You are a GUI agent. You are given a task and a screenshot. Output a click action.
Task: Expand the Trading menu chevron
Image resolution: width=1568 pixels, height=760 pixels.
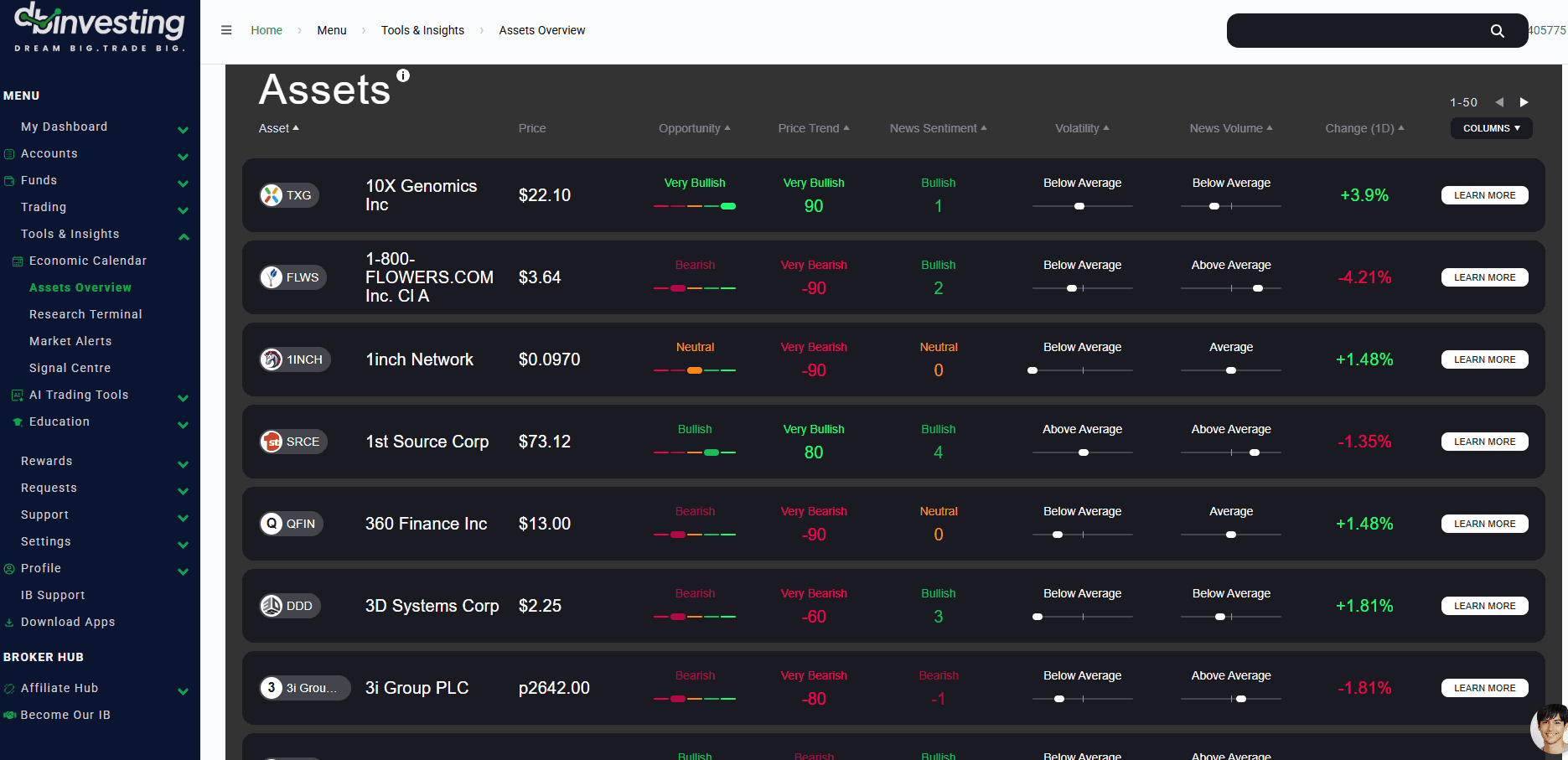pyautogui.click(x=183, y=210)
